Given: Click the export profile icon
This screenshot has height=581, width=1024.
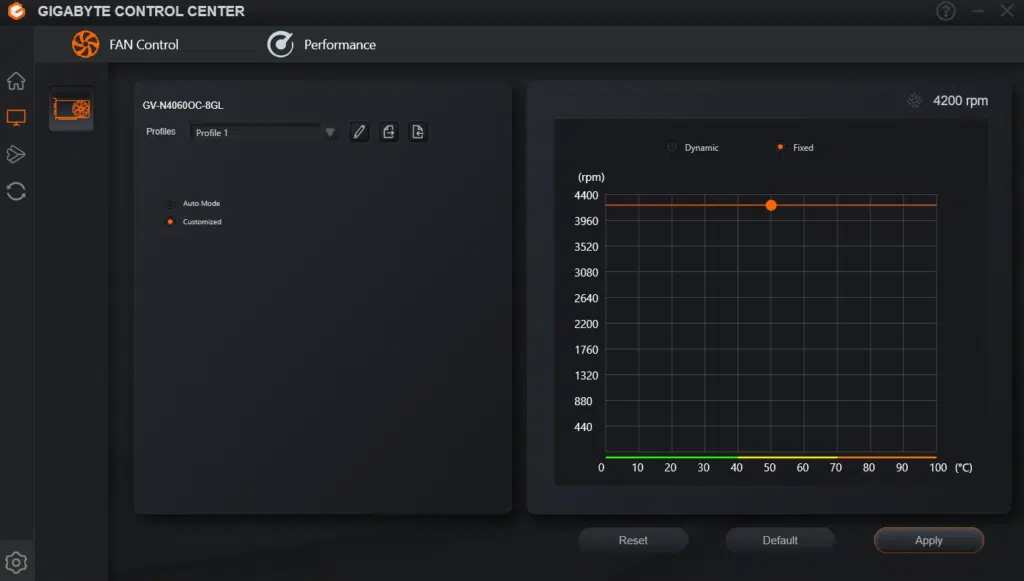Looking at the screenshot, I should [x=389, y=132].
